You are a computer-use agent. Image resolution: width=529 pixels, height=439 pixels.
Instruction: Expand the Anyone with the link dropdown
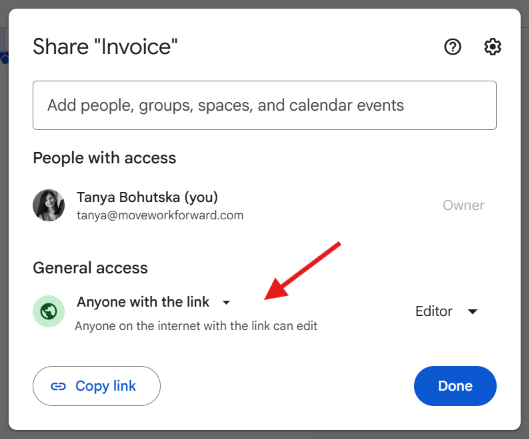tap(154, 302)
